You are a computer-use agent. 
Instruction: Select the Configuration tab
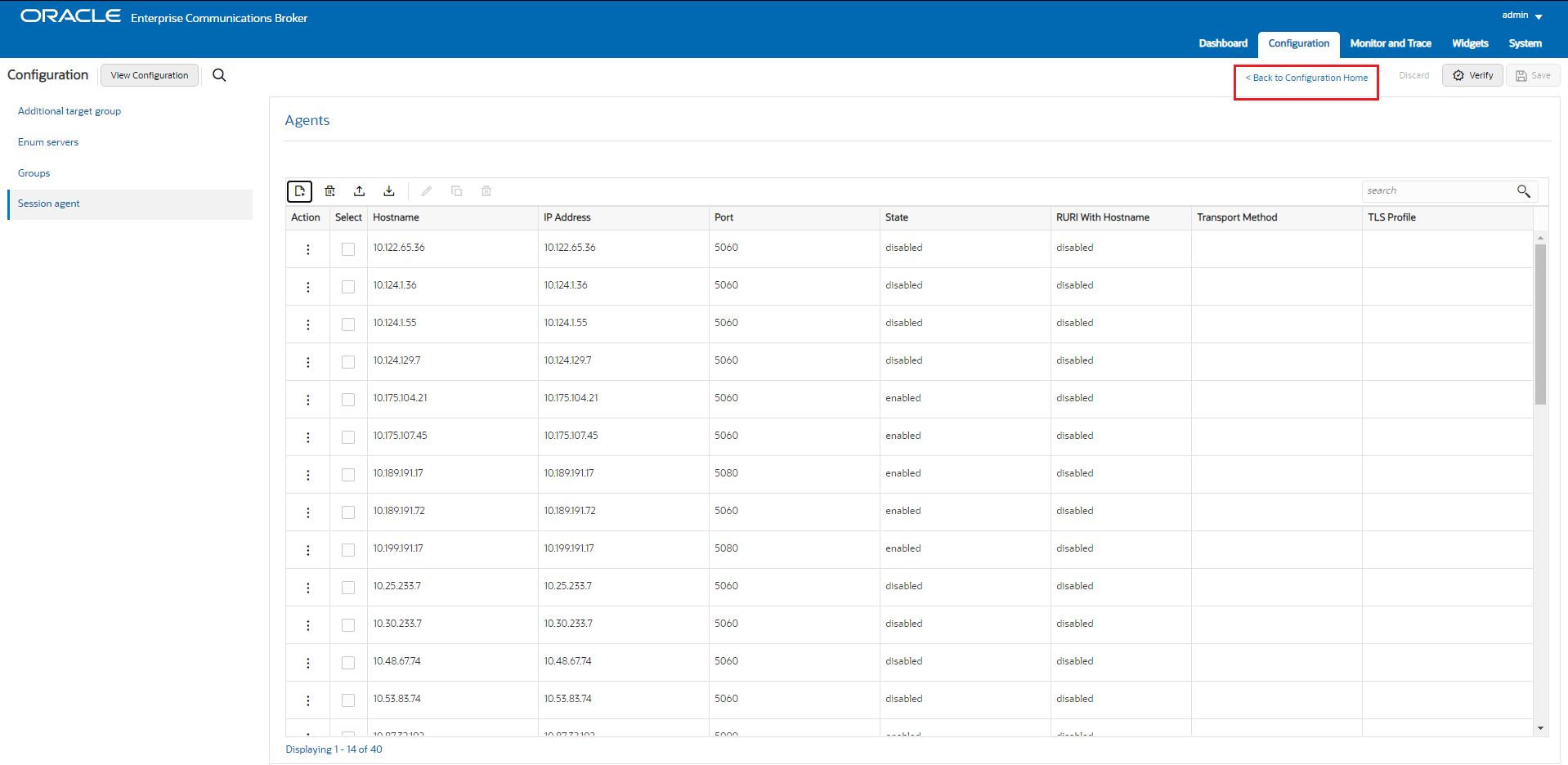coord(1299,43)
